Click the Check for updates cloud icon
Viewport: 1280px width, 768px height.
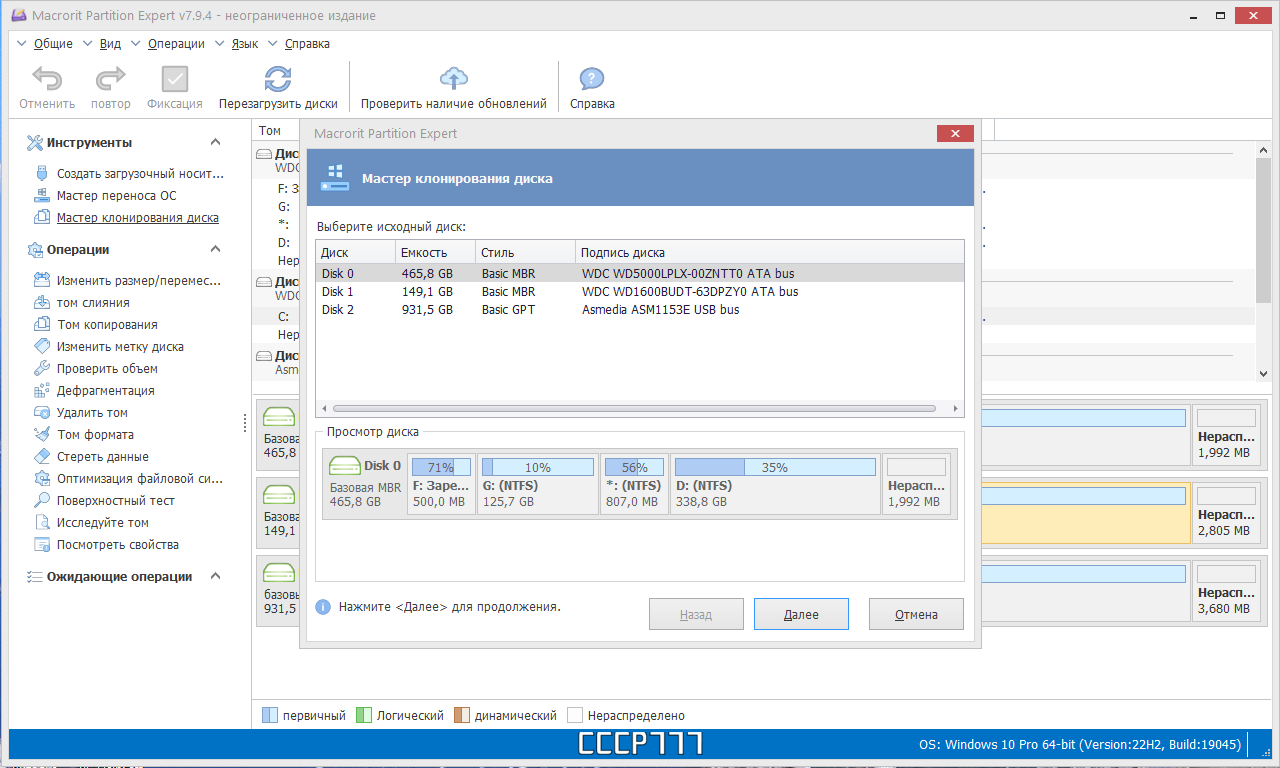click(x=454, y=79)
